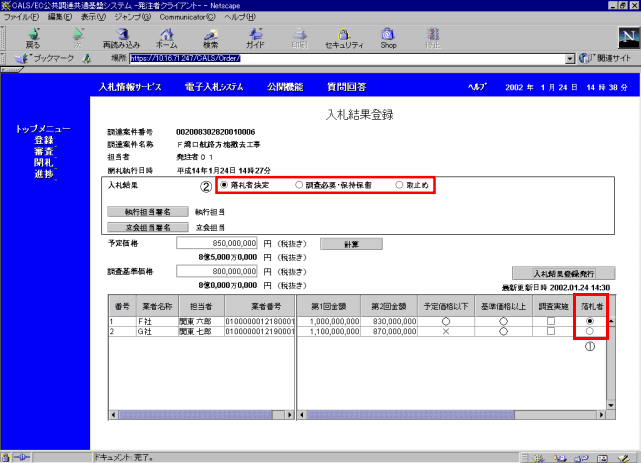Open Newsgroups icon in status bar component tray
The height and width of the screenshot is (463, 641).
[581, 458]
